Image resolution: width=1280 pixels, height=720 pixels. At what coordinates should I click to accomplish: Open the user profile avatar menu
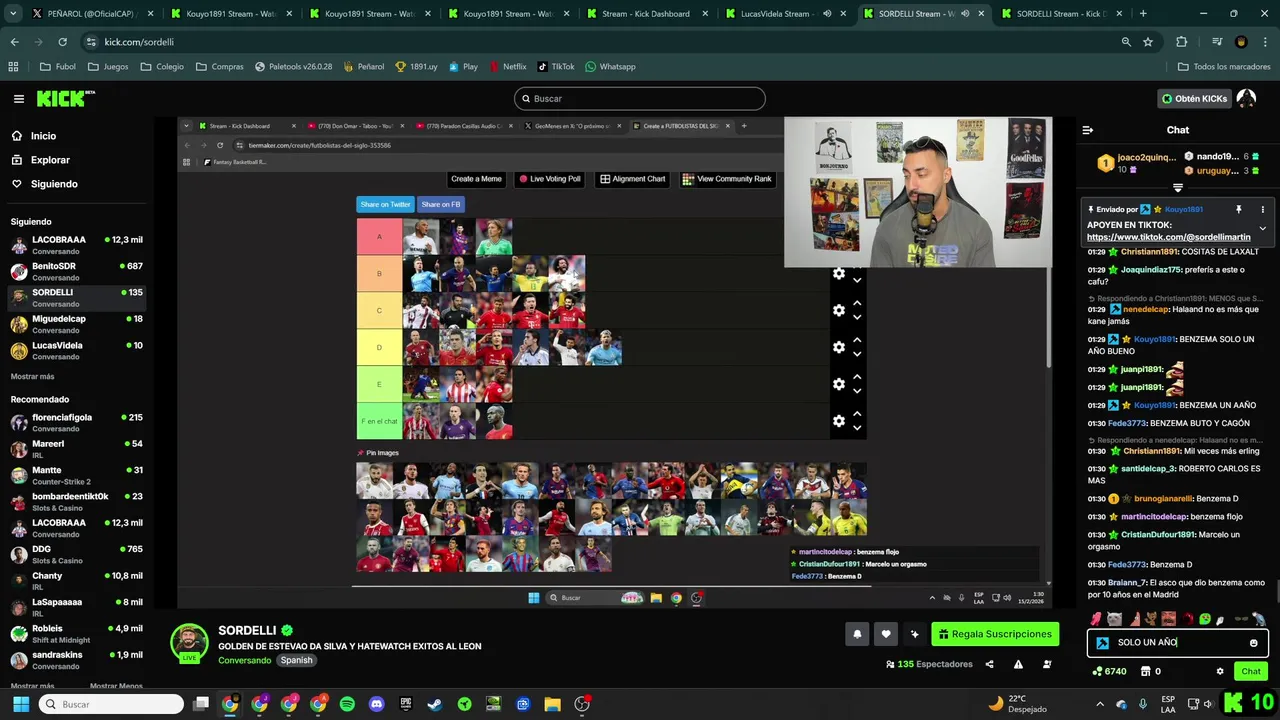click(x=1246, y=98)
